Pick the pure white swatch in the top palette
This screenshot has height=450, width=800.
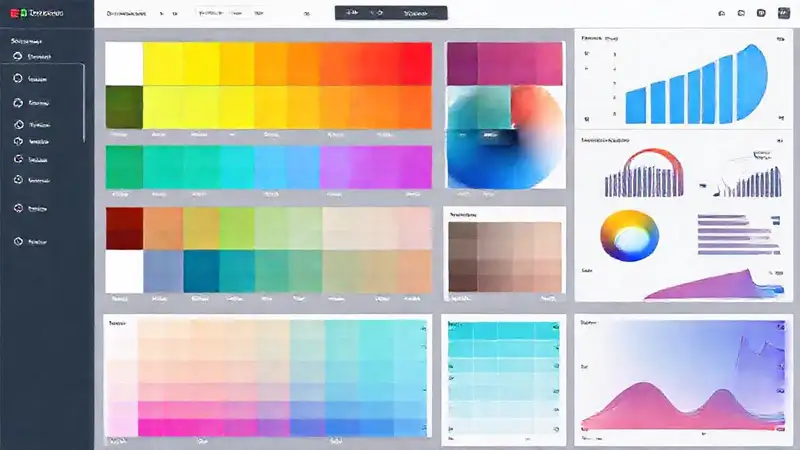[125, 64]
